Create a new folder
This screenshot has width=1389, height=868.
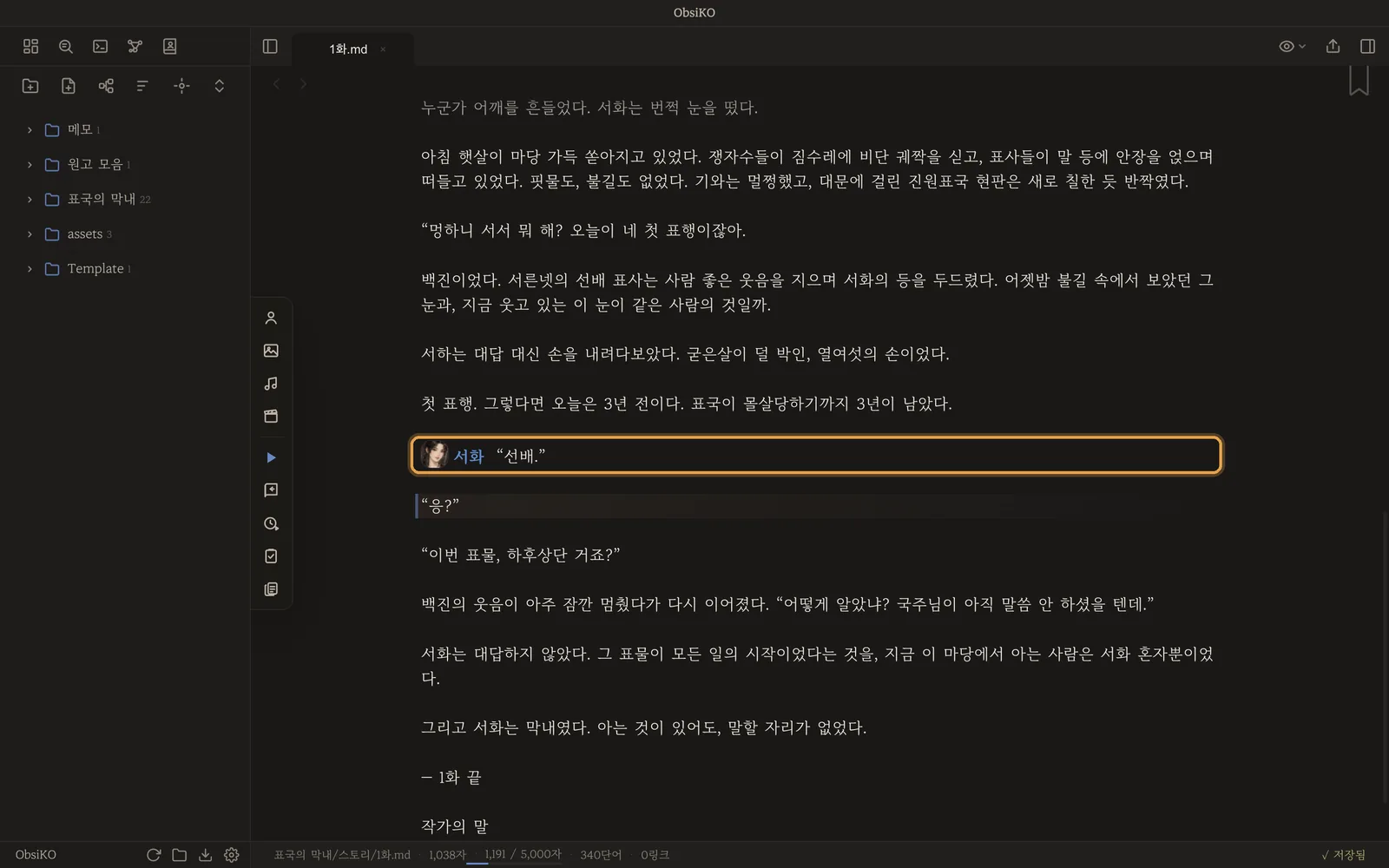(30, 85)
